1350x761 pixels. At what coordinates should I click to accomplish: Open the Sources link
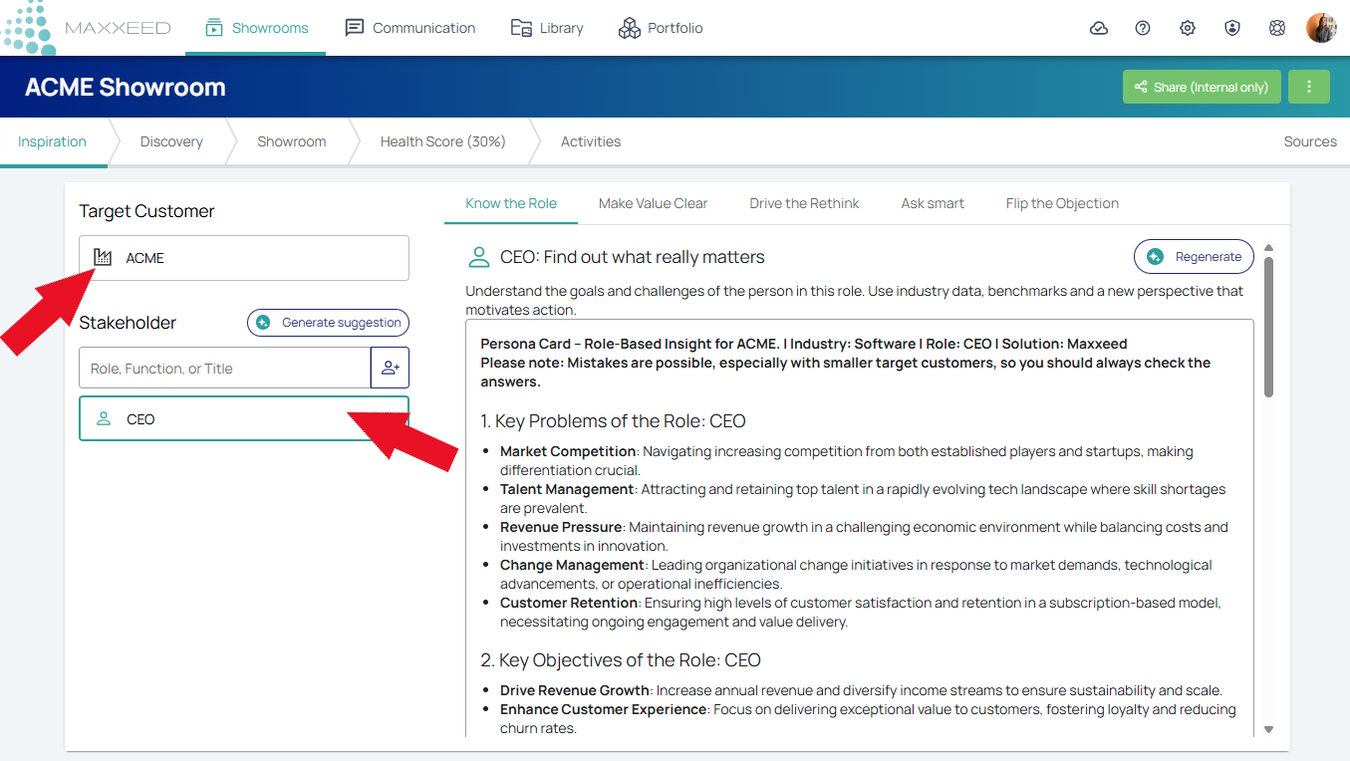1310,142
